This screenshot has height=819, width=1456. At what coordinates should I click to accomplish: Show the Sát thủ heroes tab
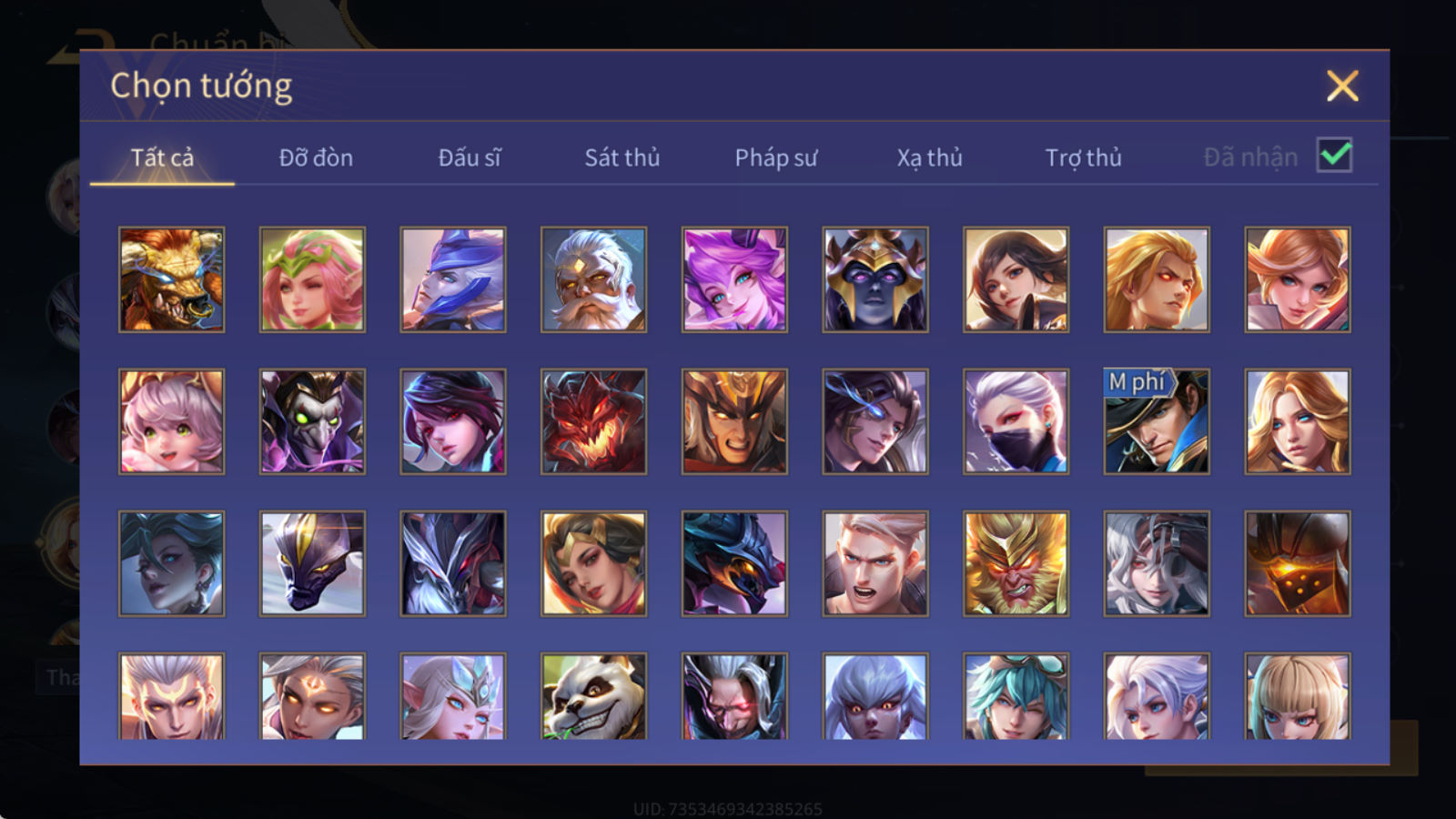click(x=622, y=157)
